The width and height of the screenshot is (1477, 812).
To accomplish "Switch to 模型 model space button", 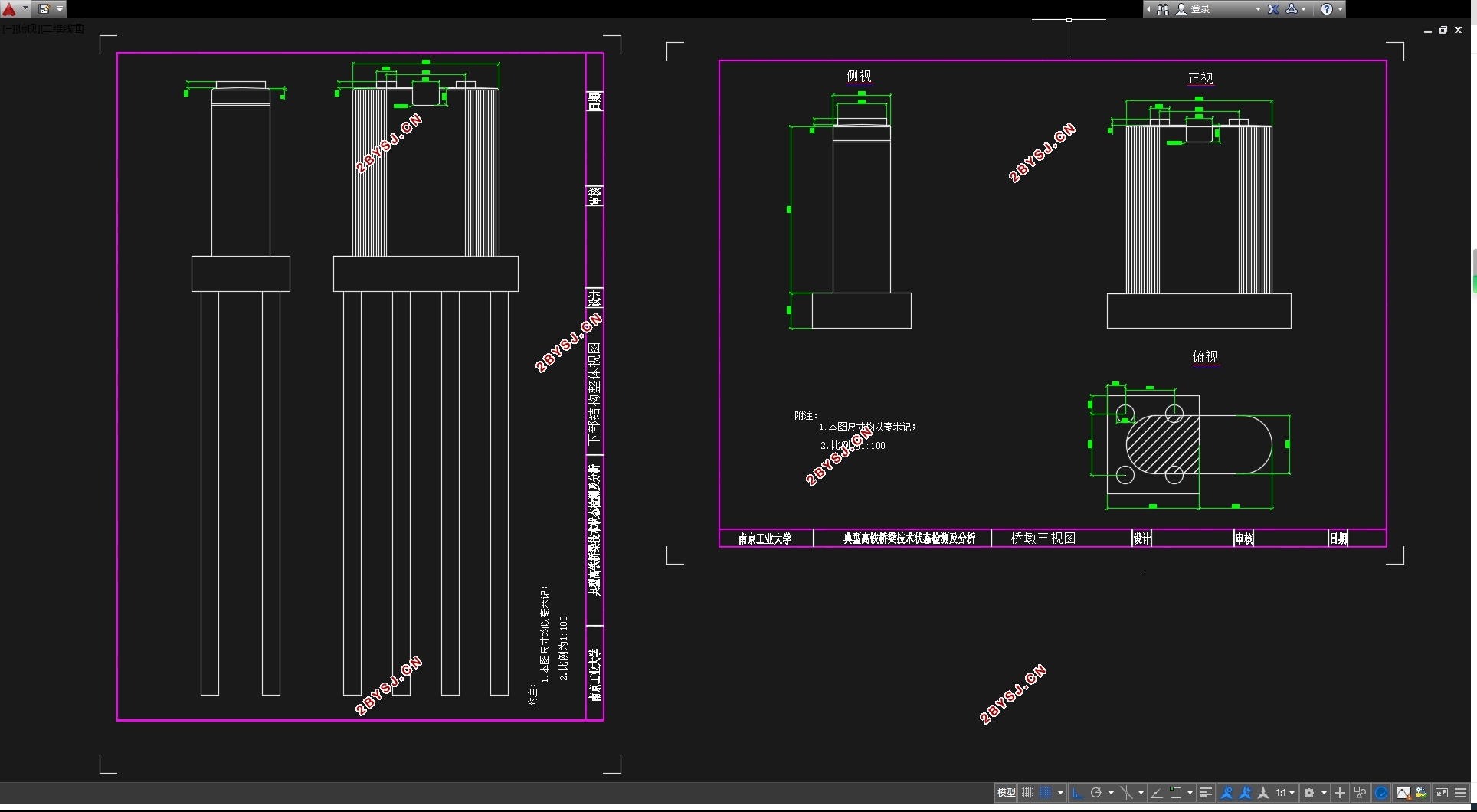I will [x=1006, y=793].
